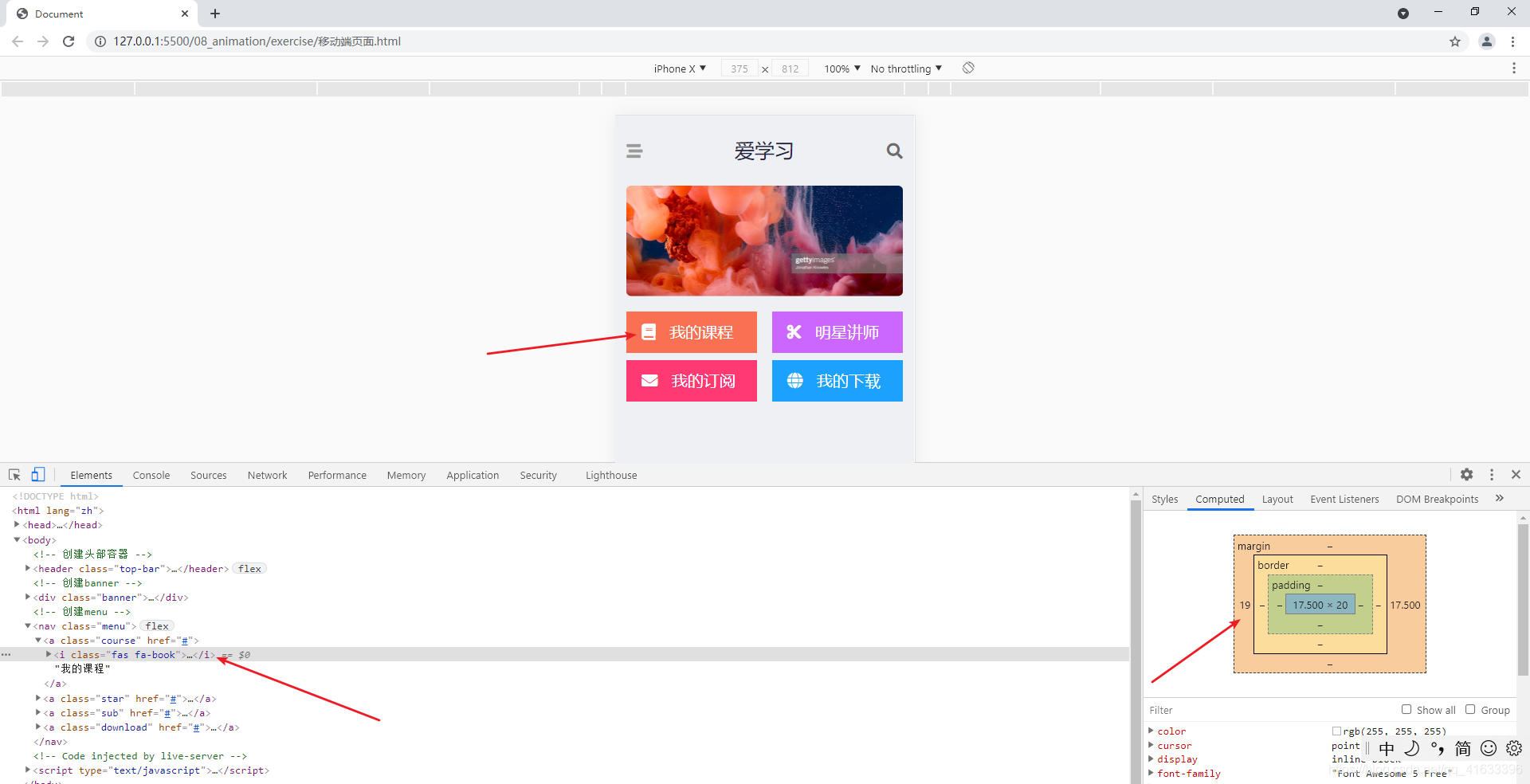The height and width of the screenshot is (784, 1530).
Task: Click the globe icon on 我的下载 tile
Action: tap(795, 381)
